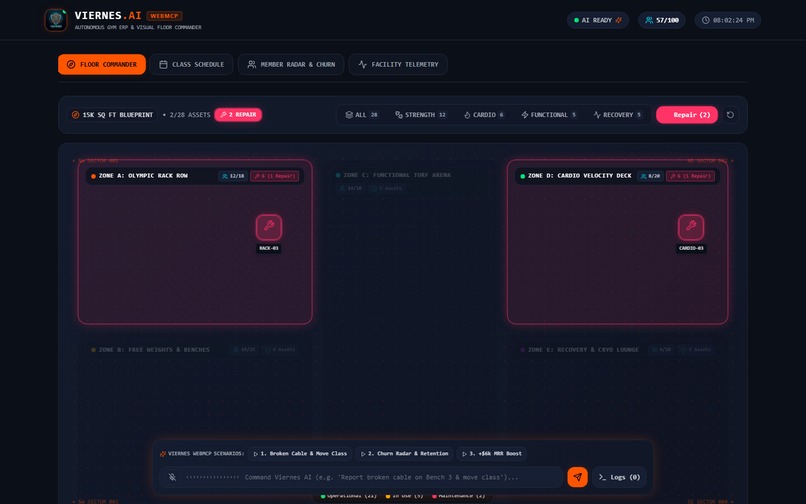
Task: Focus the Command Viernes AI input field
Action: click(x=381, y=477)
